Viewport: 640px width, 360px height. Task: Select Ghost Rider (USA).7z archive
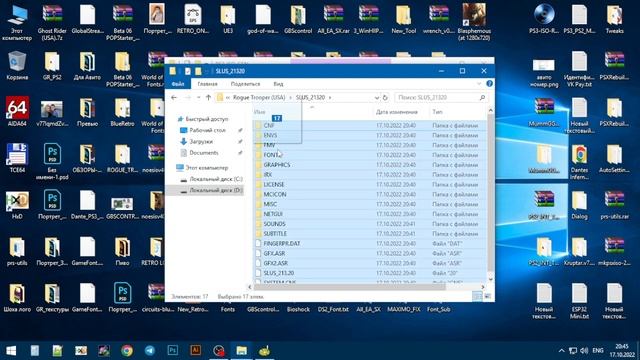point(52,22)
